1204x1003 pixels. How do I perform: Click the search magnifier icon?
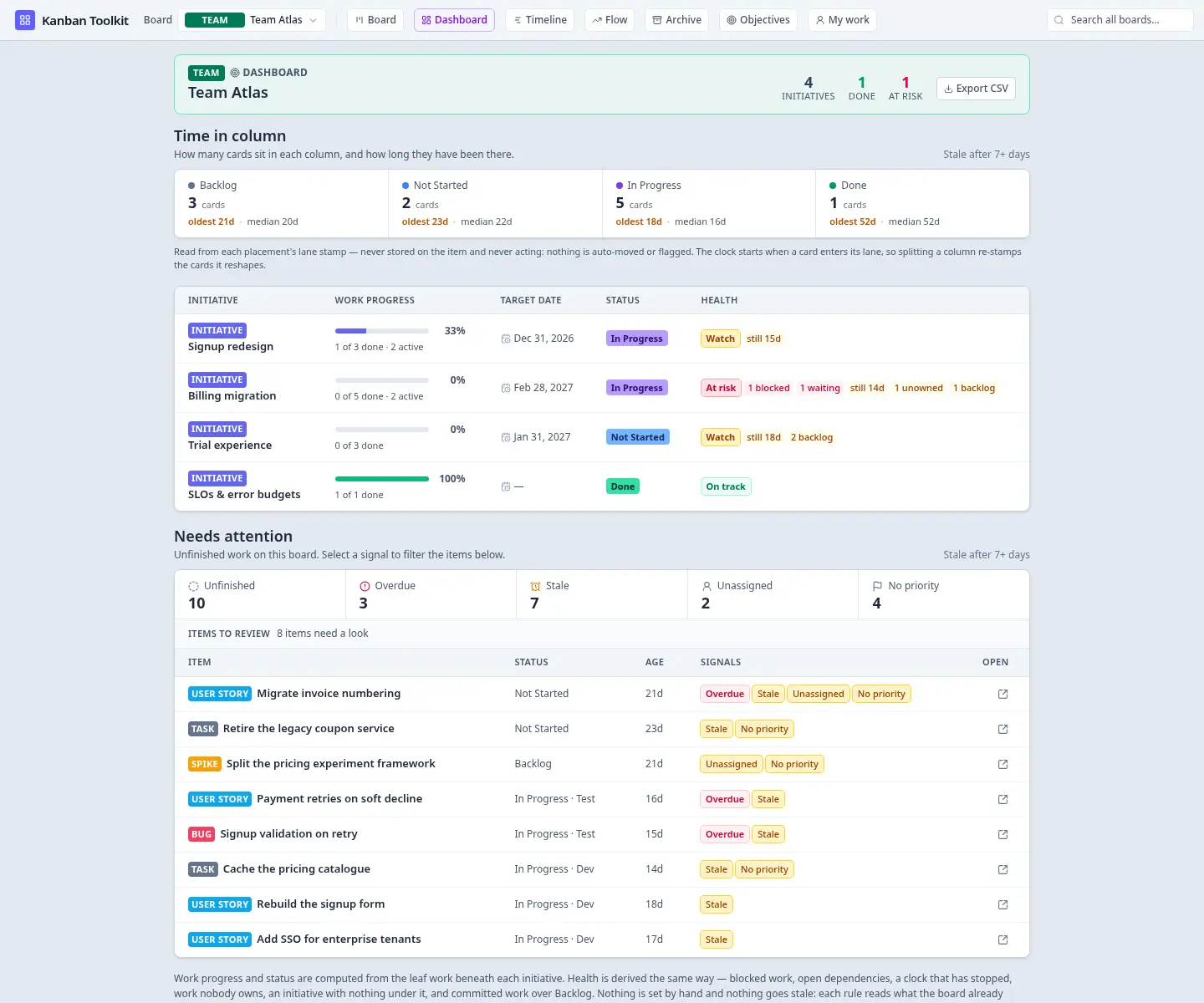[x=1059, y=20]
